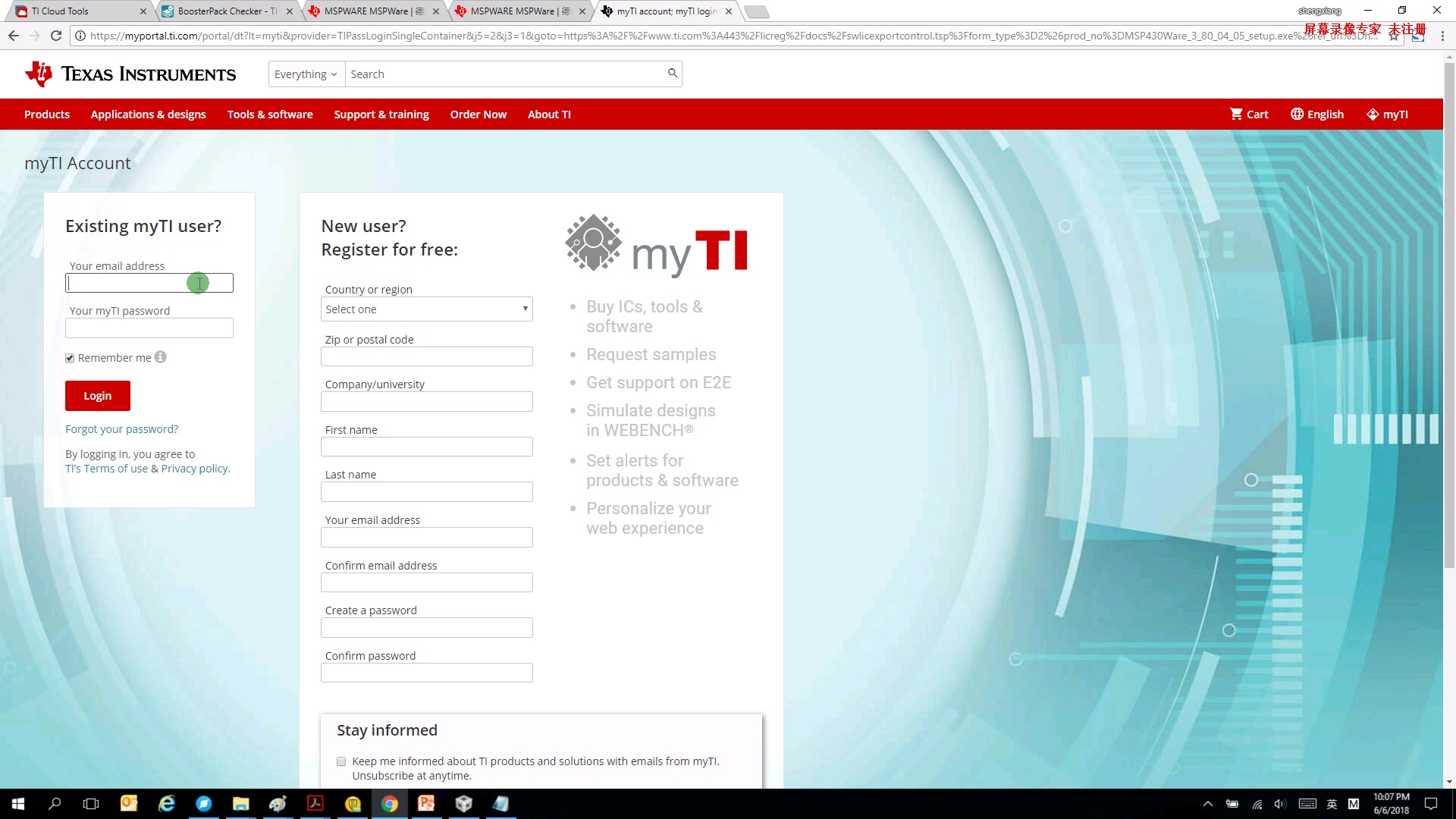Image resolution: width=1456 pixels, height=819 pixels.
Task: Open Adobe Acrobat from the taskbar
Action: (x=315, y=804)
